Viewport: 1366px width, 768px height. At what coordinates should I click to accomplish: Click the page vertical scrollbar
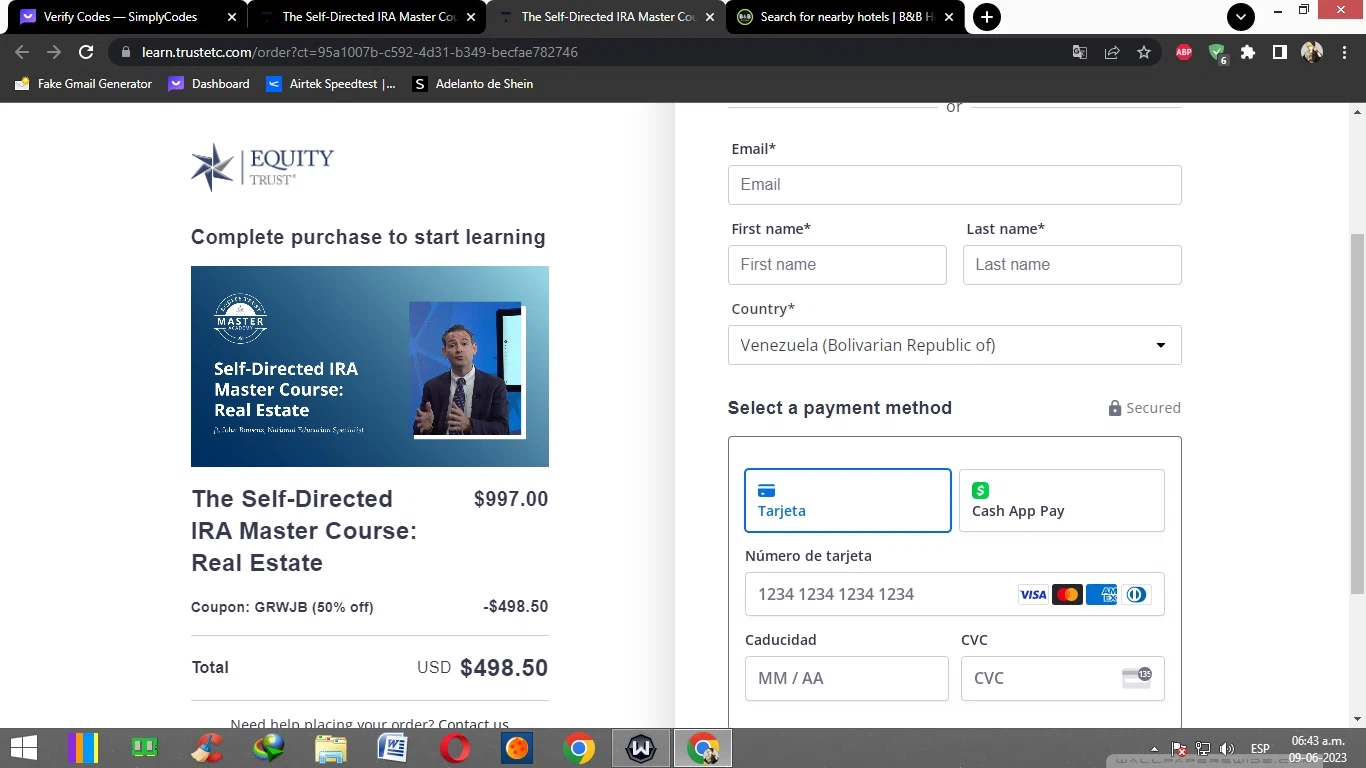(x=1357, y=414)
